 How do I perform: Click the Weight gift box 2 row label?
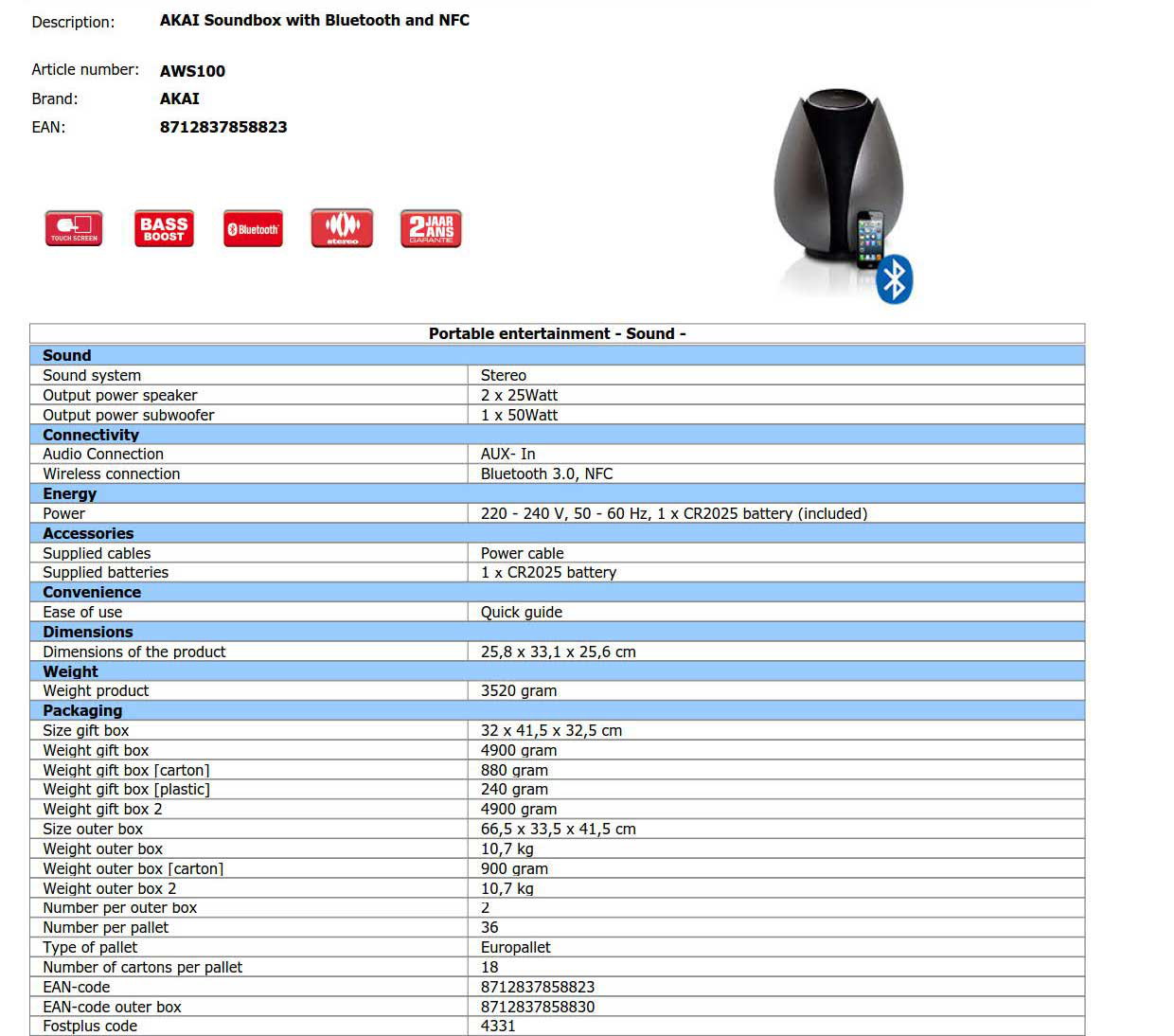click(102, 809)
